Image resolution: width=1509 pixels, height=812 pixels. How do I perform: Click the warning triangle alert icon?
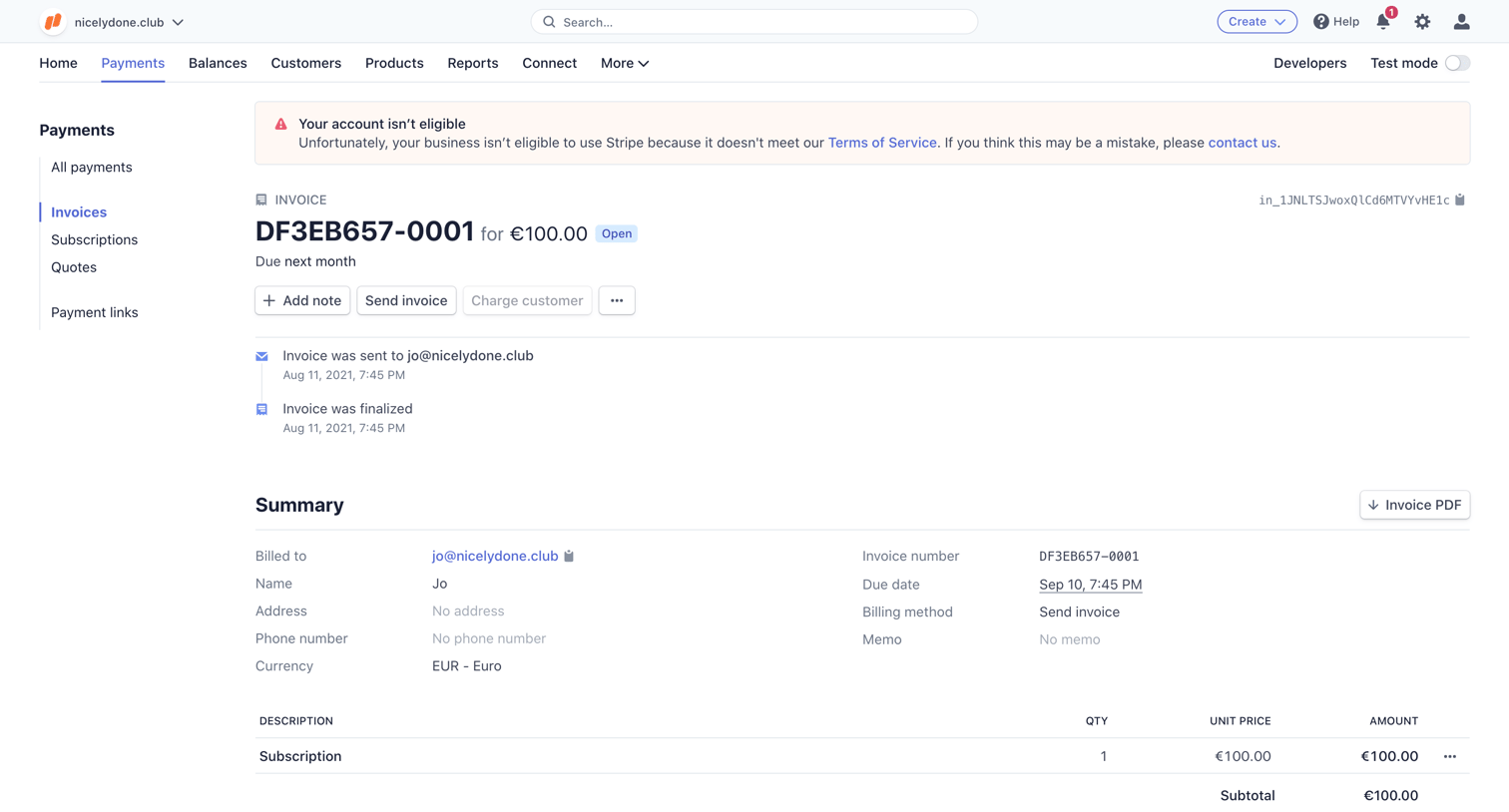280,124
